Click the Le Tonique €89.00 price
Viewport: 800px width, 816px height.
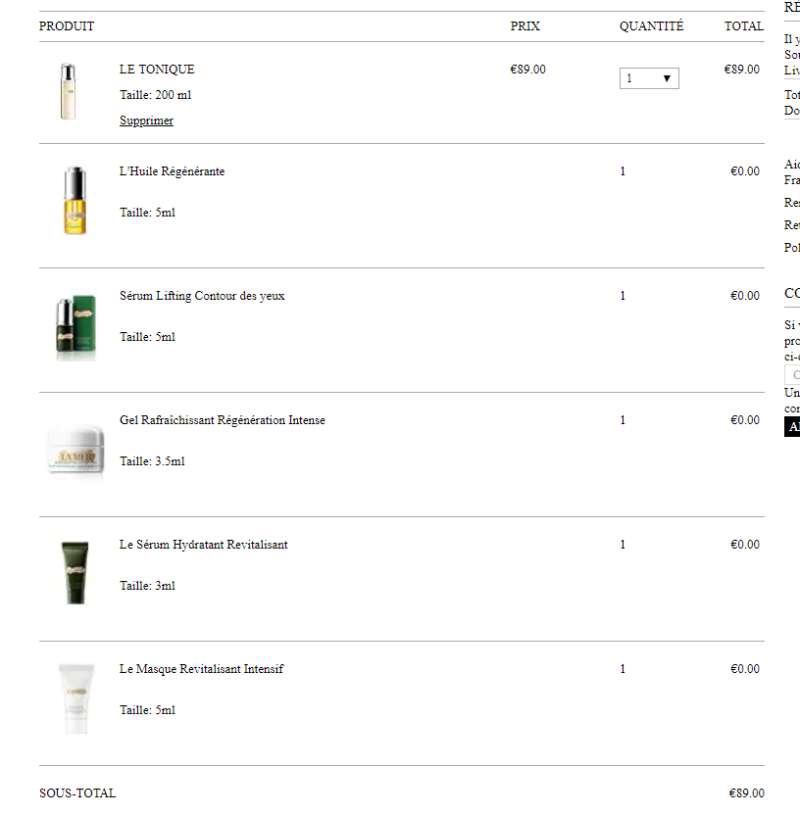[x=528, y=69]
